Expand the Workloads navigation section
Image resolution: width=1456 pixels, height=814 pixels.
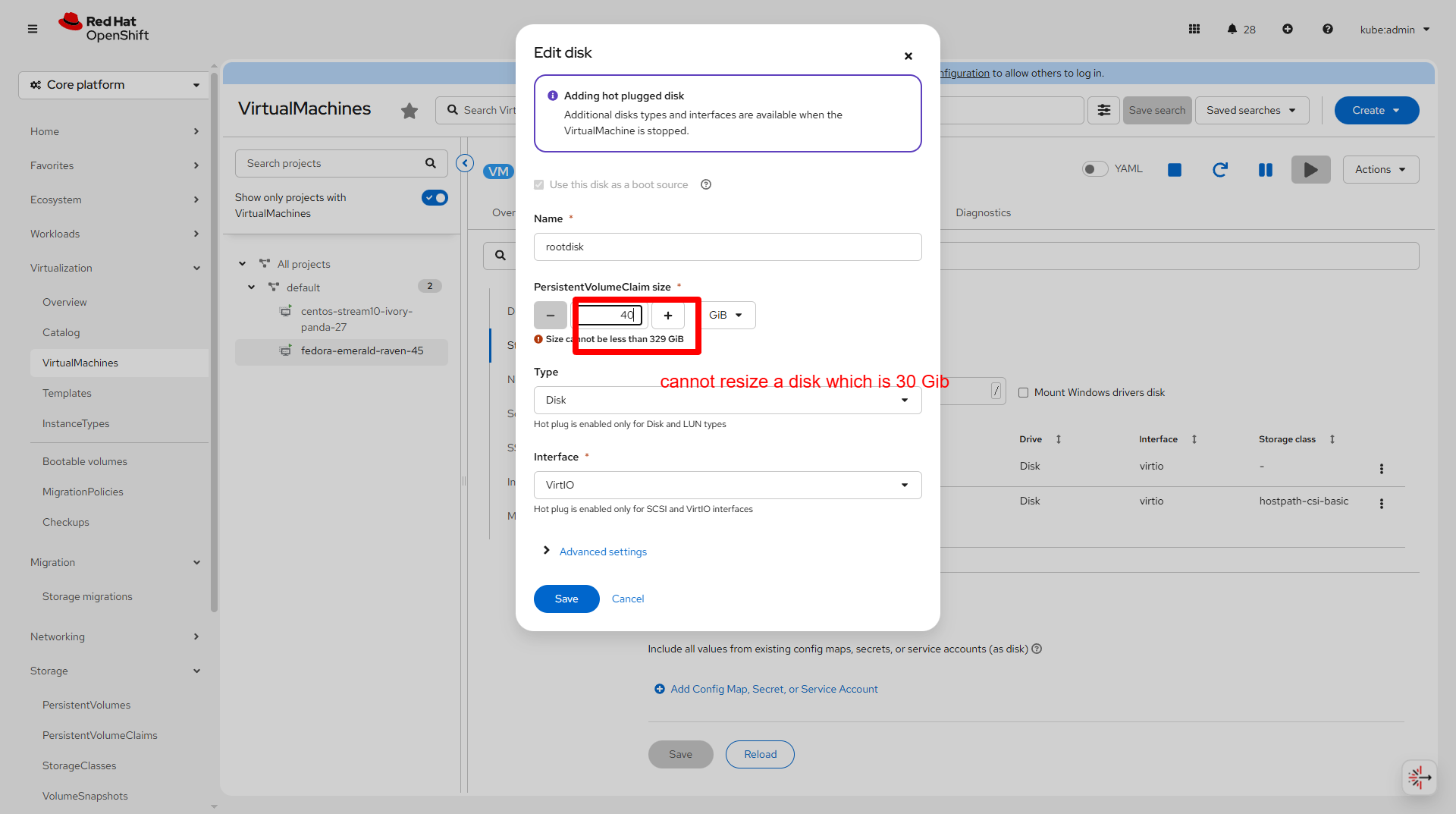[115, 234]
